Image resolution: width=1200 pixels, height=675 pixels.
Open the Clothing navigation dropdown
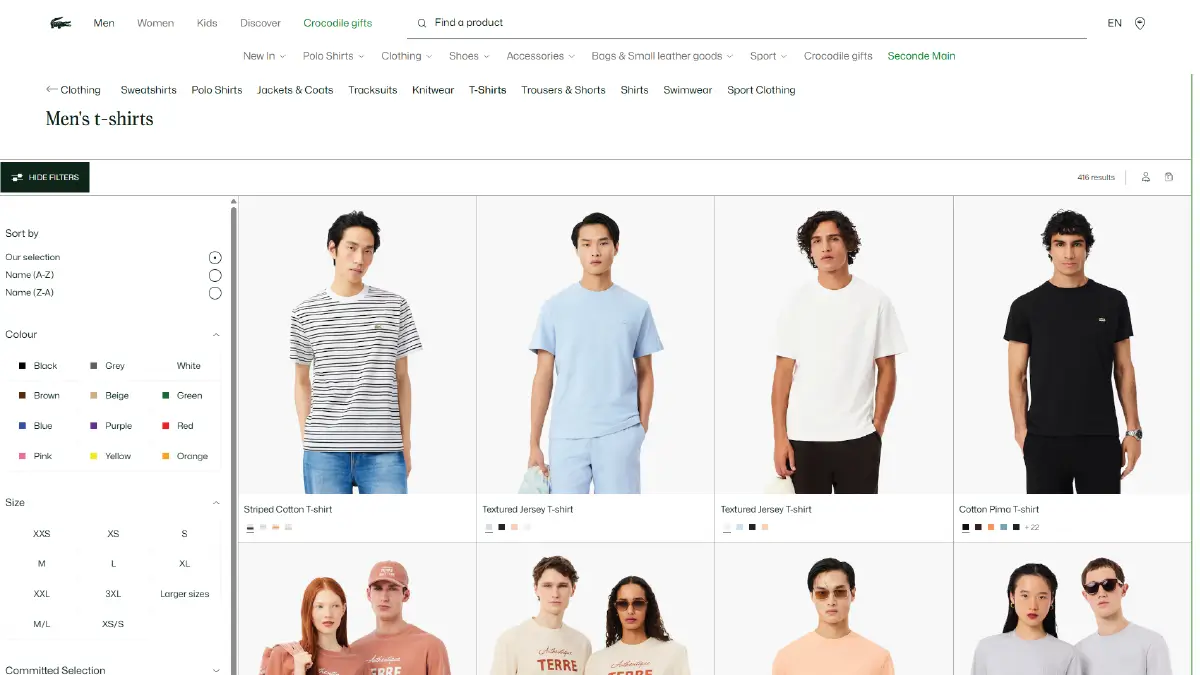tap(406, 56)
